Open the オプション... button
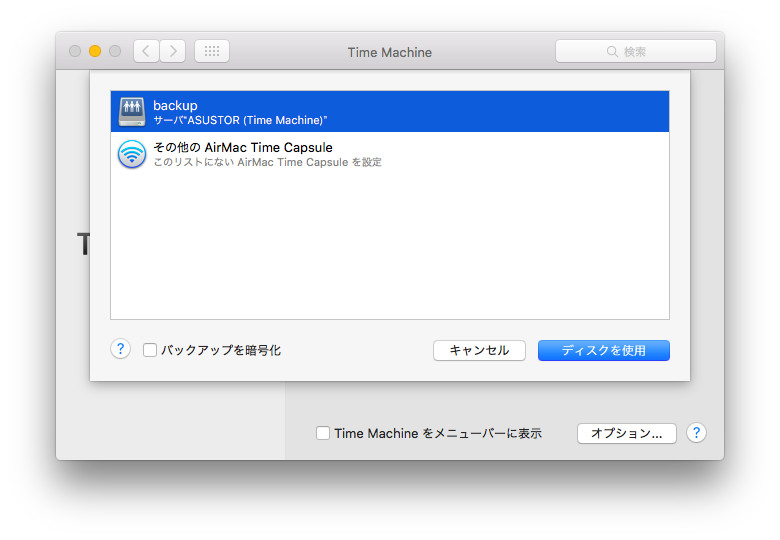 (626, 433)
